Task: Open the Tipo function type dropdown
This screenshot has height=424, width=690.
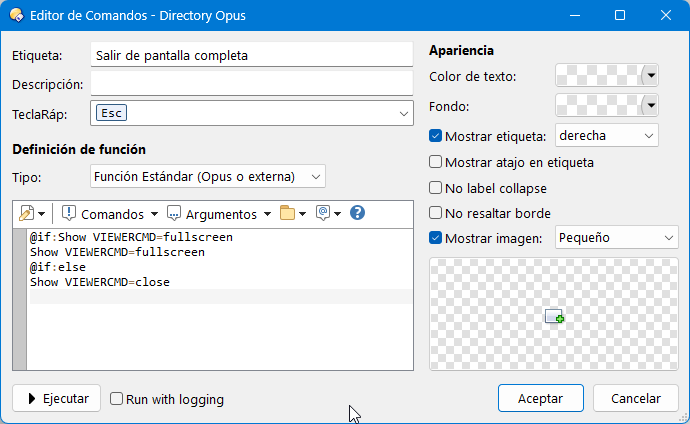Action: coord(208,176)
